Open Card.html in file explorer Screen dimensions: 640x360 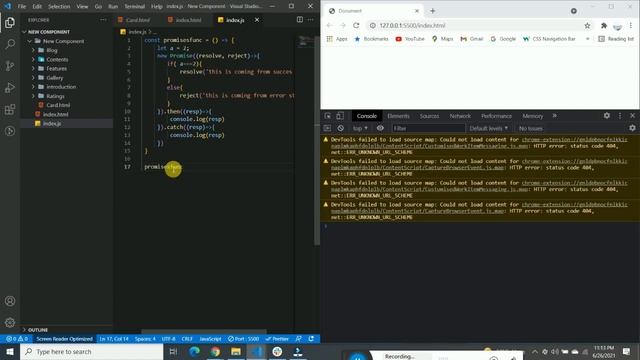pyautogui.click(x=58, y=105)
